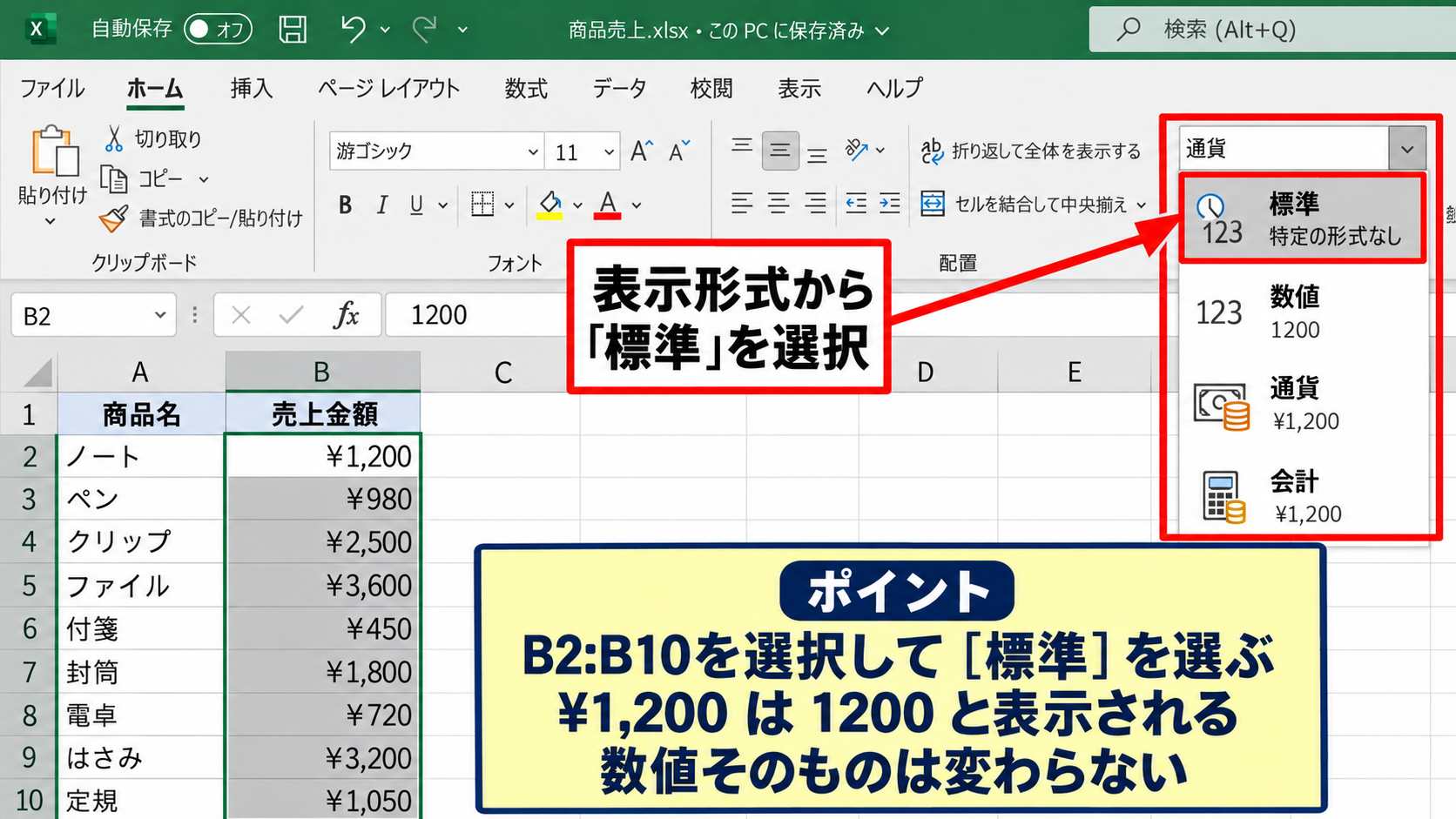1456x819 pixels.
Task: Toggle Underline formatting
Action: click(x=416, y=205)
